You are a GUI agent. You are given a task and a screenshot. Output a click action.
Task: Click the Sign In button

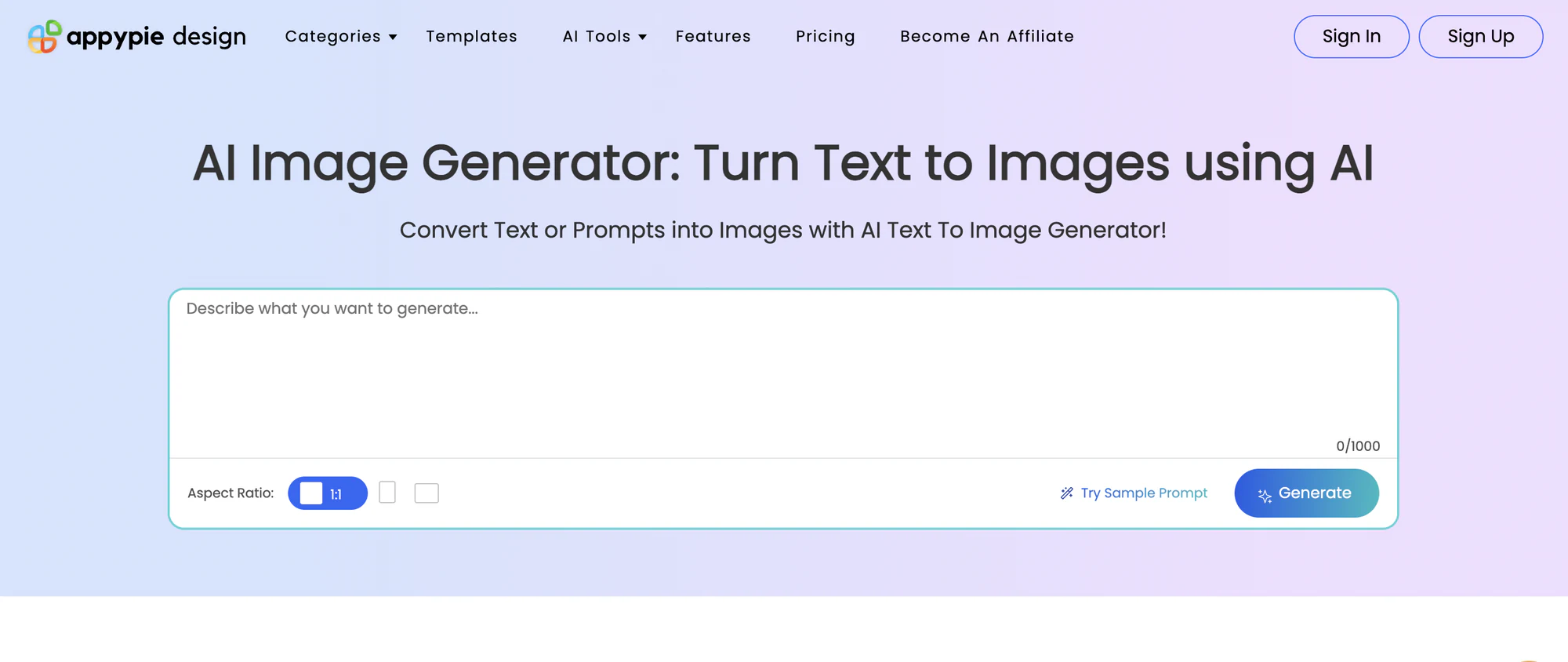[x=1352, y=37]
